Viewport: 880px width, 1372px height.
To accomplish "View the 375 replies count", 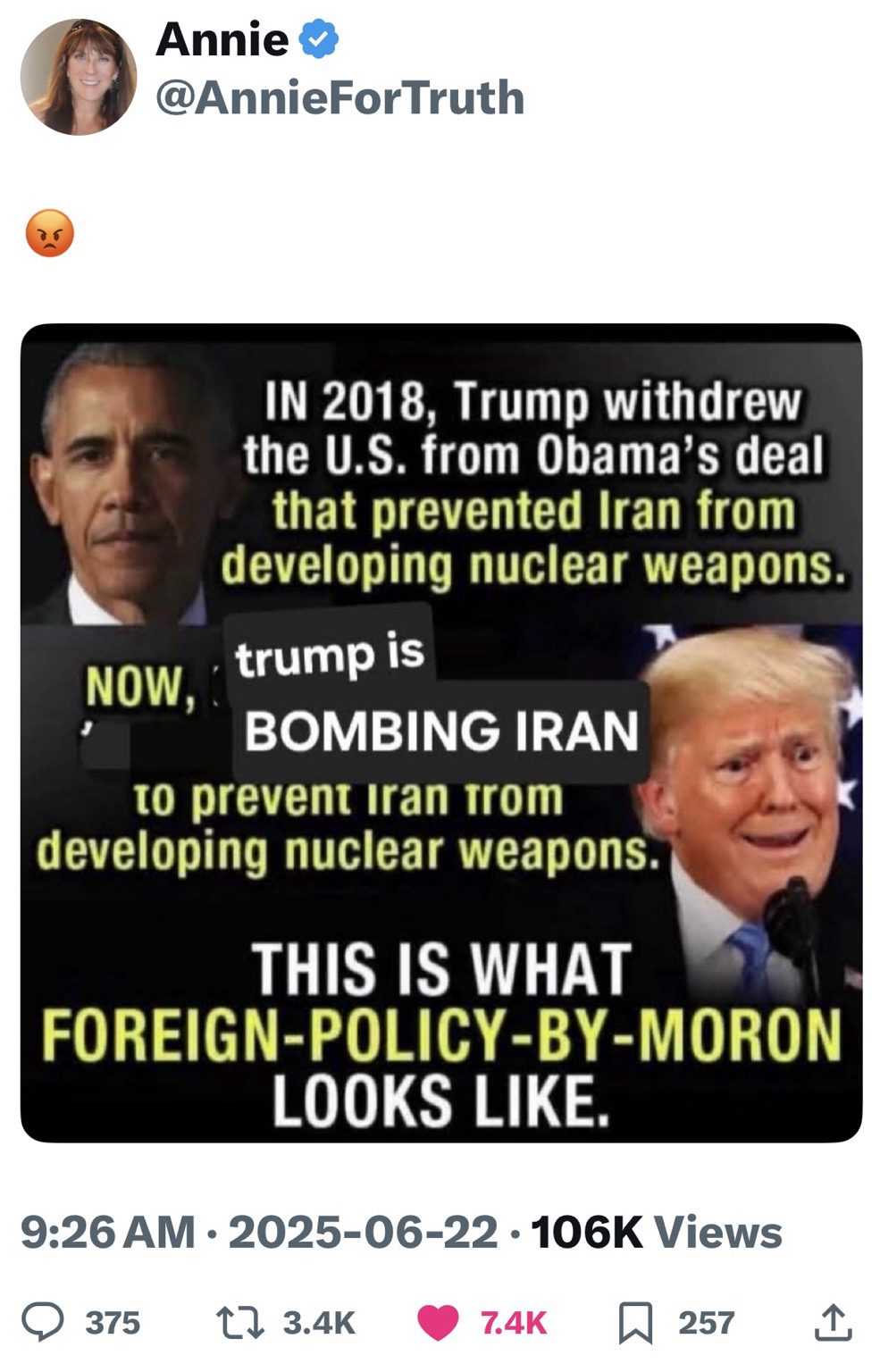I will coord(113,1323).
